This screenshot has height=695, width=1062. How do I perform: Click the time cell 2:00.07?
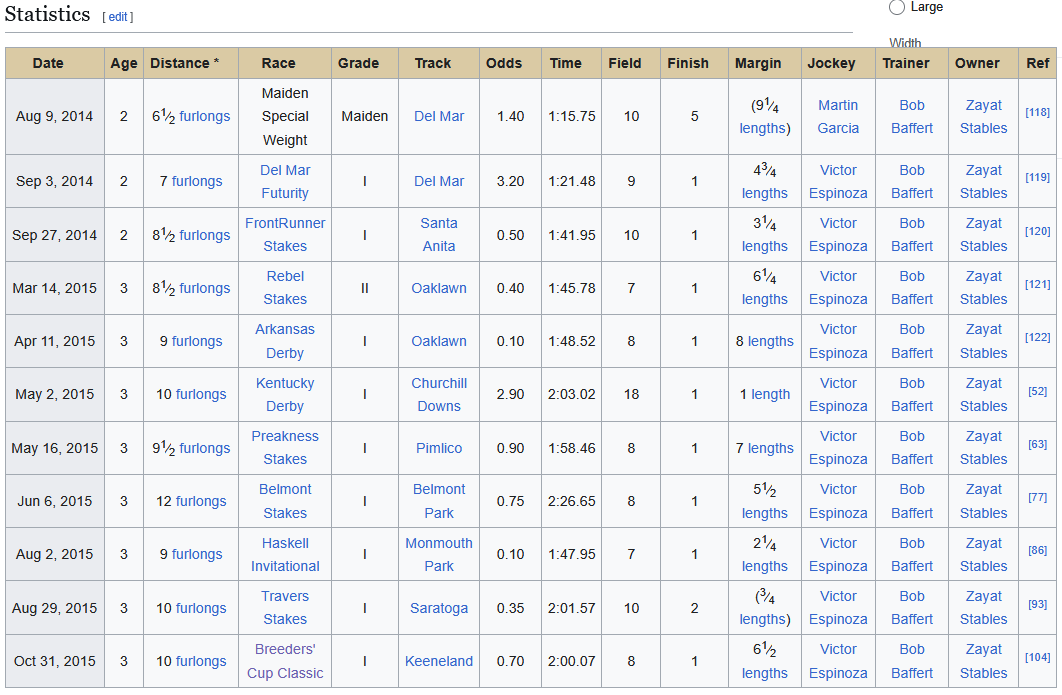(x=572, y=661)
